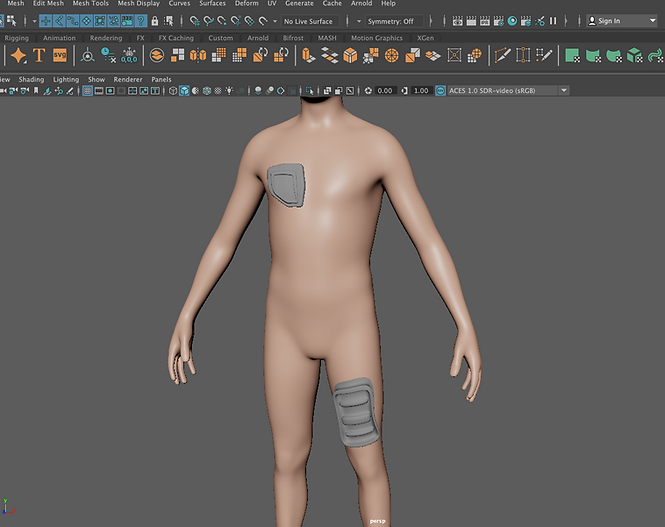Toggle the Resolution Gate panel icon
This screenshot has height=527, width=665.
(110, 90)
